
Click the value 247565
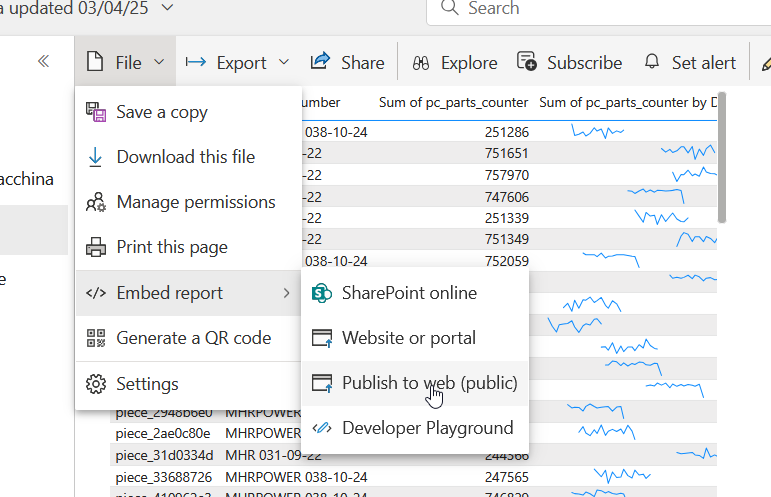click(x=506, y=477)
